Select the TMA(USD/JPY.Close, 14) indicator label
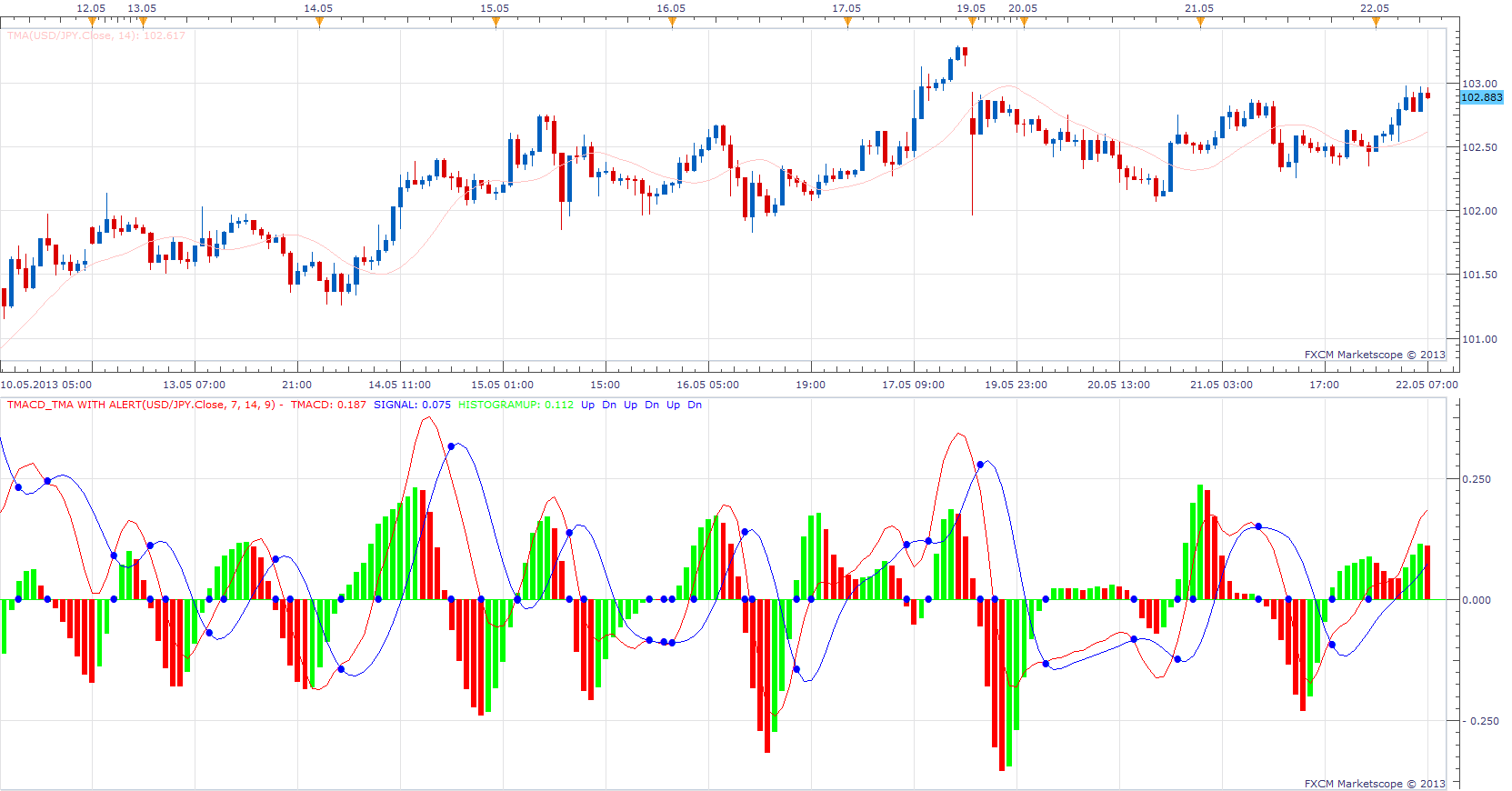 [96, 35]
